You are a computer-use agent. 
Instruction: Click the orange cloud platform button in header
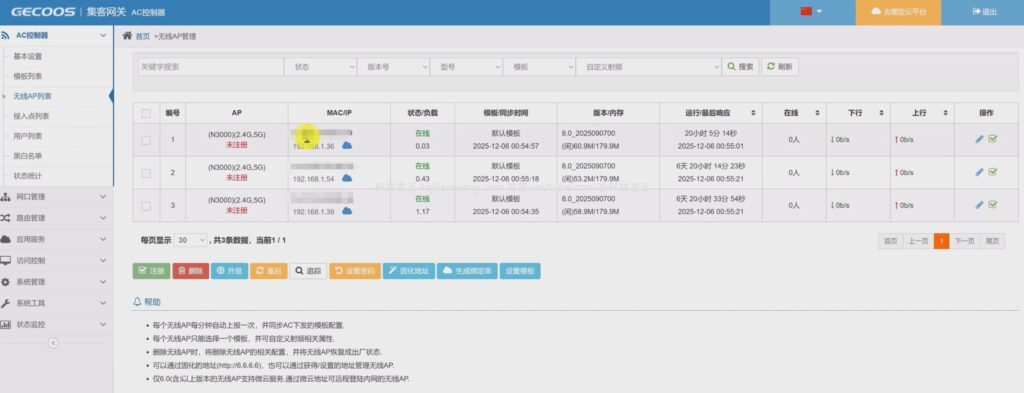click(899, 12)
